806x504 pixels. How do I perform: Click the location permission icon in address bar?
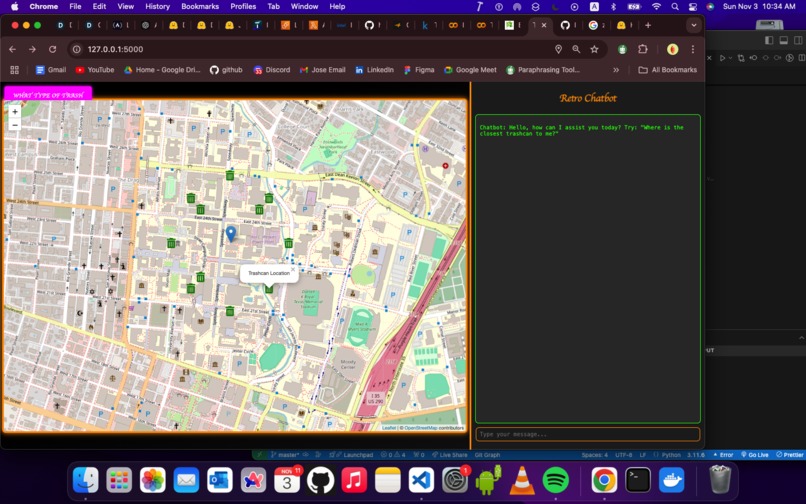pyautogui.click(x=558, y=49)
